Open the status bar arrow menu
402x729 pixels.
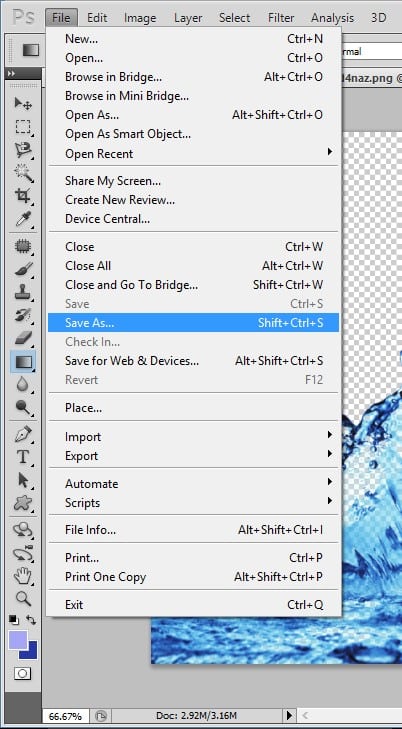click(x=290, y=716)
